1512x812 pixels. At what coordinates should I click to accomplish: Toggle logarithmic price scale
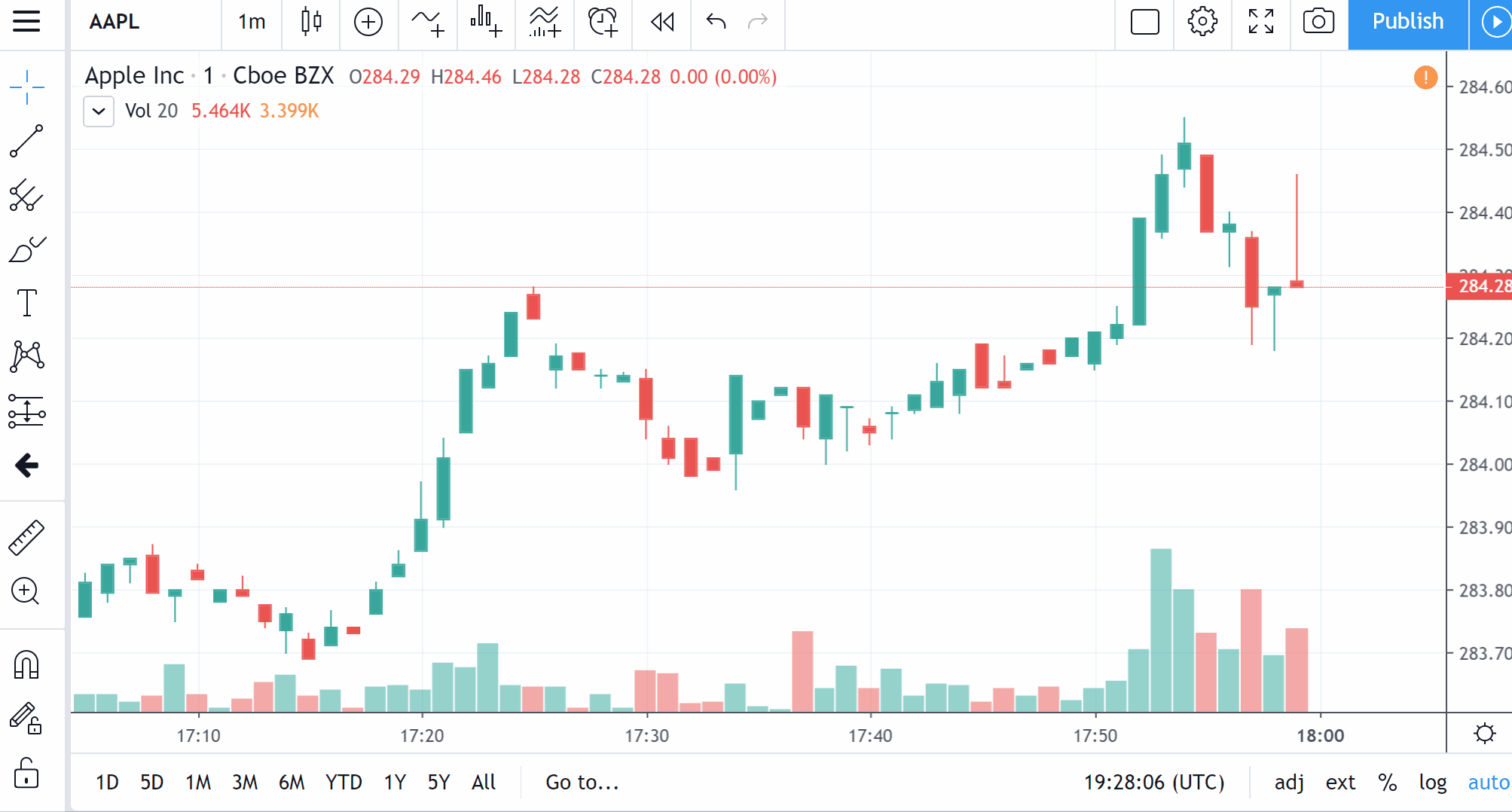click(x=1433, y=782)
